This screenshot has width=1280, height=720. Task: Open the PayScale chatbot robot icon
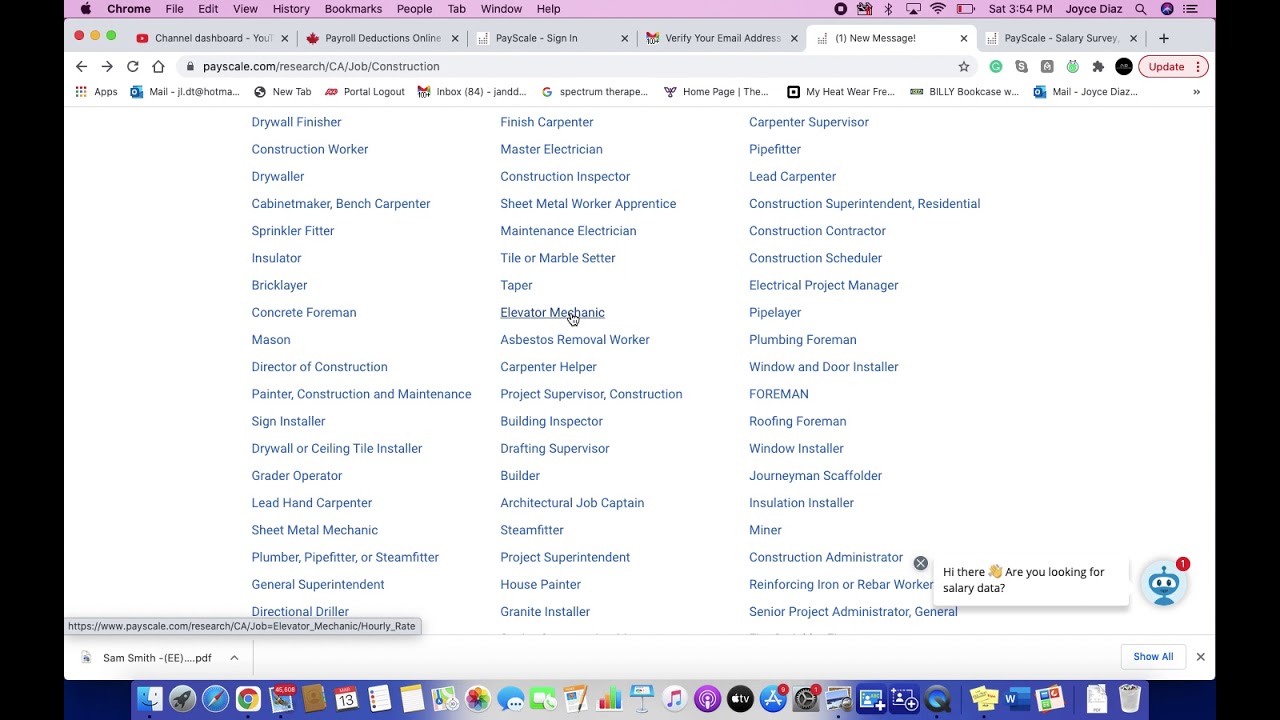tap(1163, 583)
